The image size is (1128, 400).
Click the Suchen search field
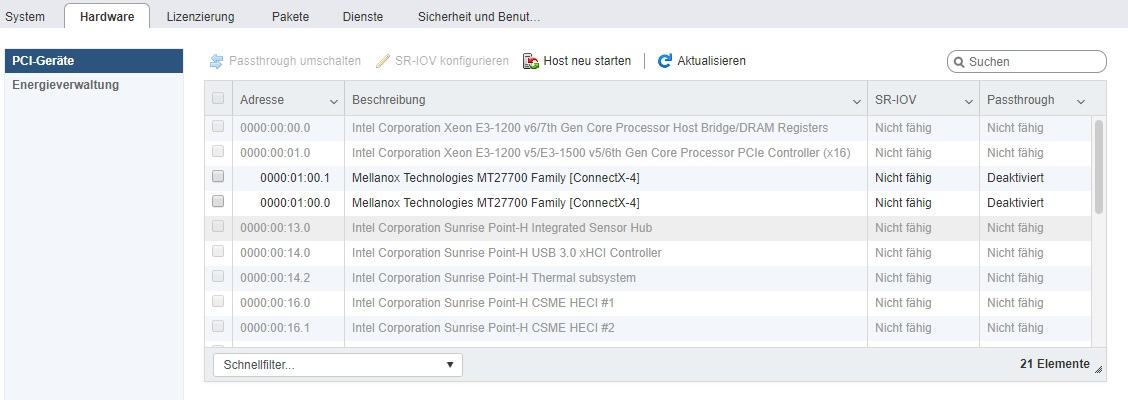coord(1027,62)
